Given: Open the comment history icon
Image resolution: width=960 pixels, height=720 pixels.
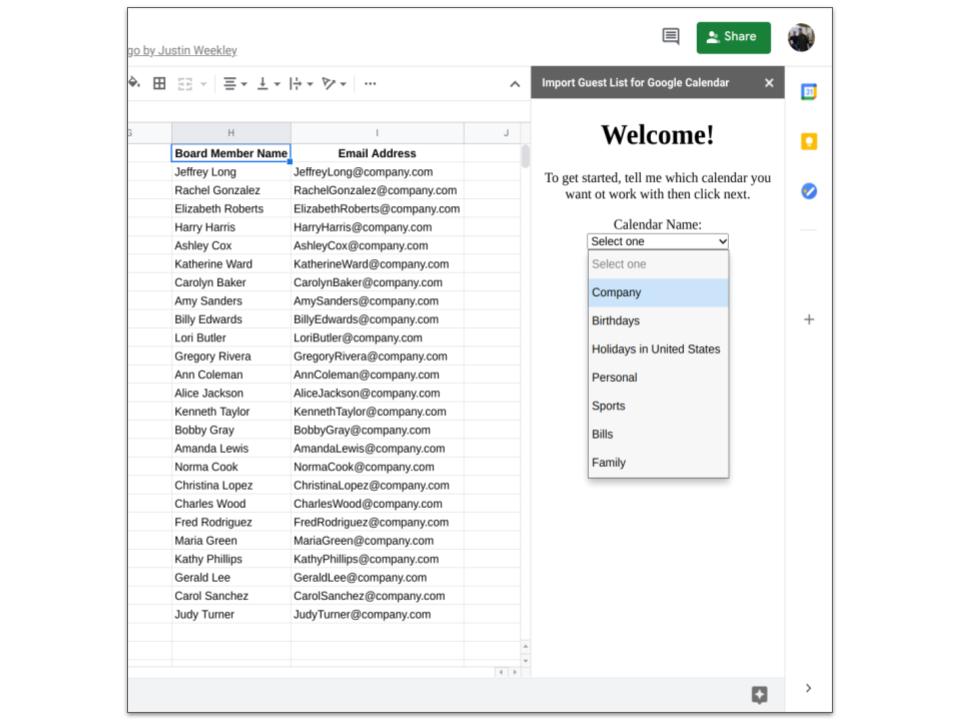Looking at the screenshot, I should tap(670, 37).
